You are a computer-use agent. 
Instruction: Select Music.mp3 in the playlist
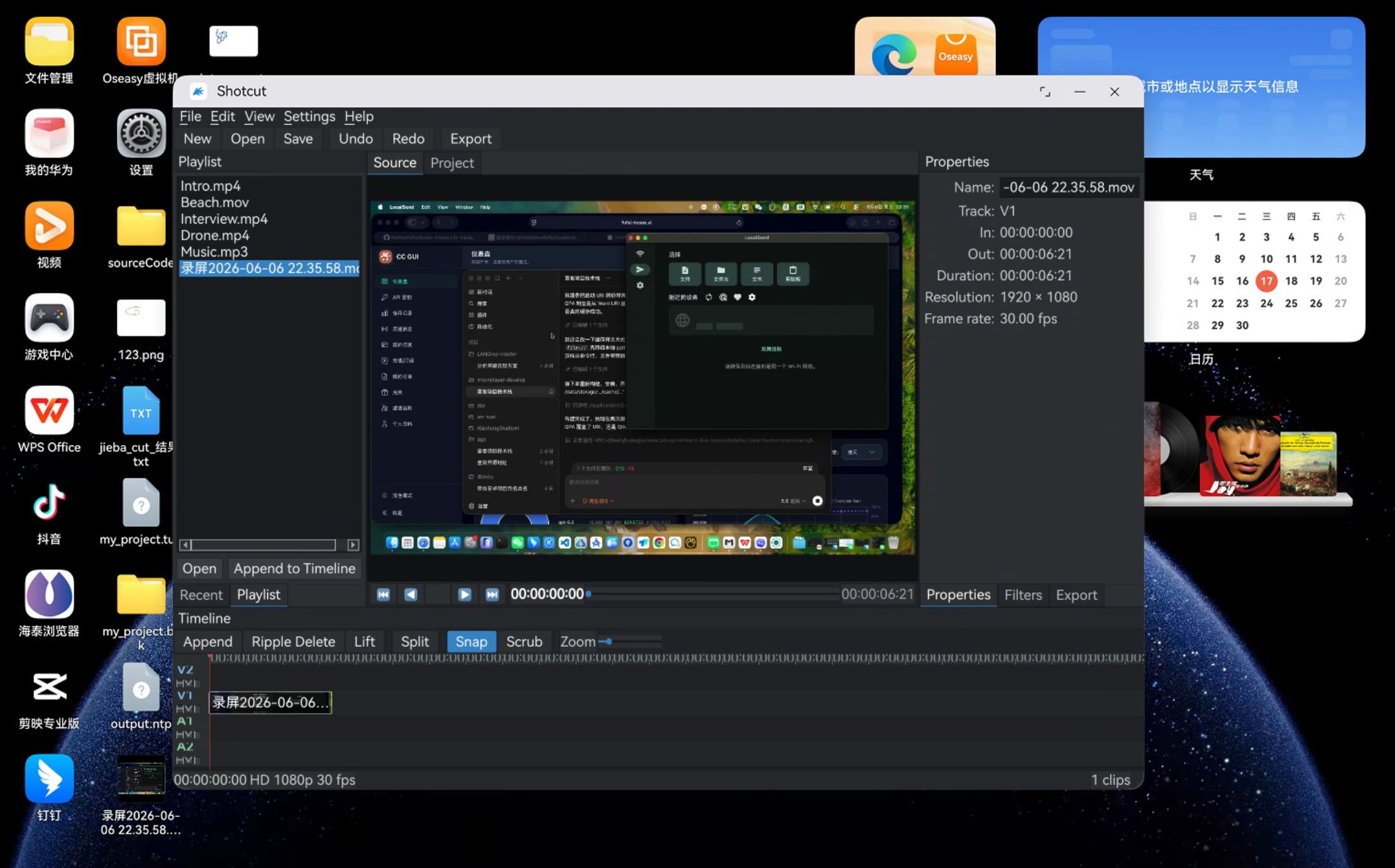coord(214,252)
